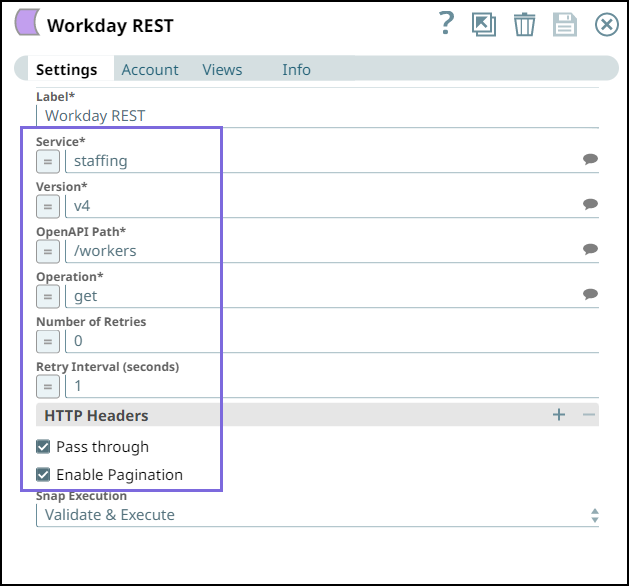
Task: Delete the snap with the trash icon
Action: (x=524, y=24)
